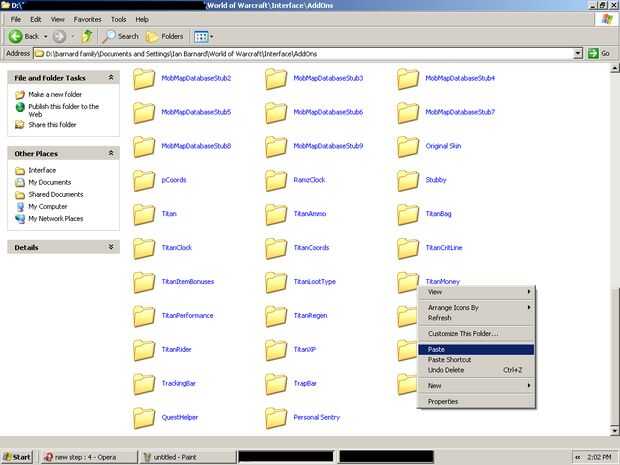Click the Personal Sentry folder name
Image resolution: width=620 pixels, height=465 pixels.
[316, 417]
